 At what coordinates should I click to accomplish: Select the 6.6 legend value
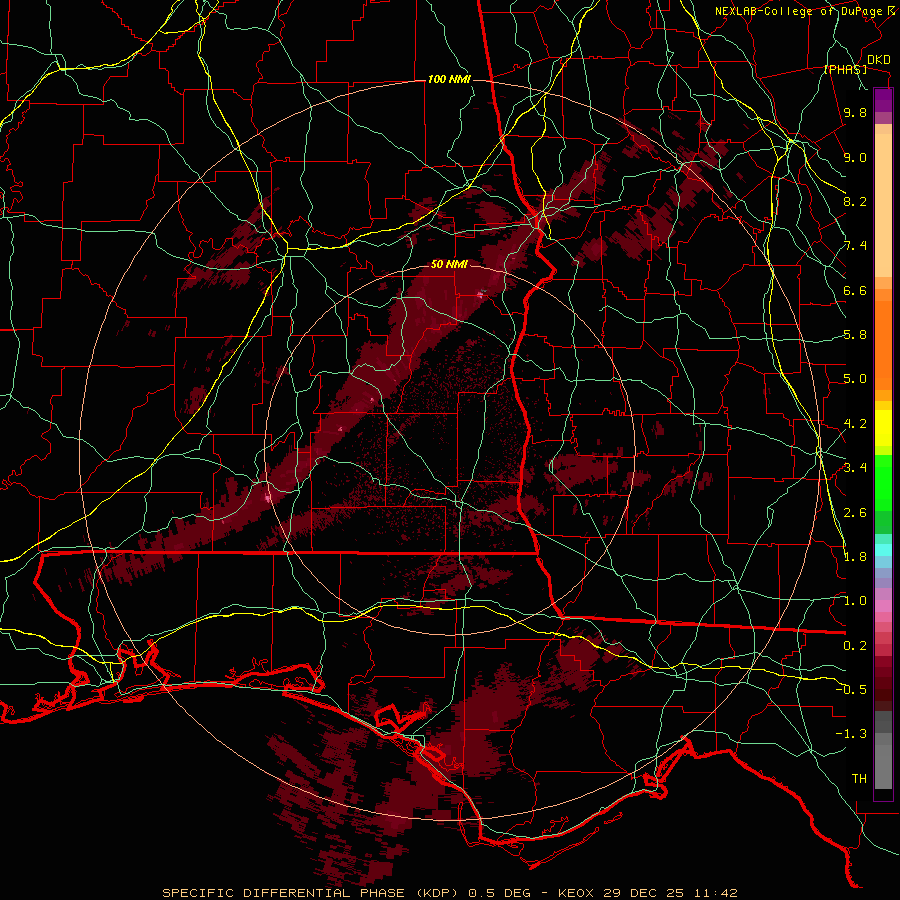coord(855,290)
